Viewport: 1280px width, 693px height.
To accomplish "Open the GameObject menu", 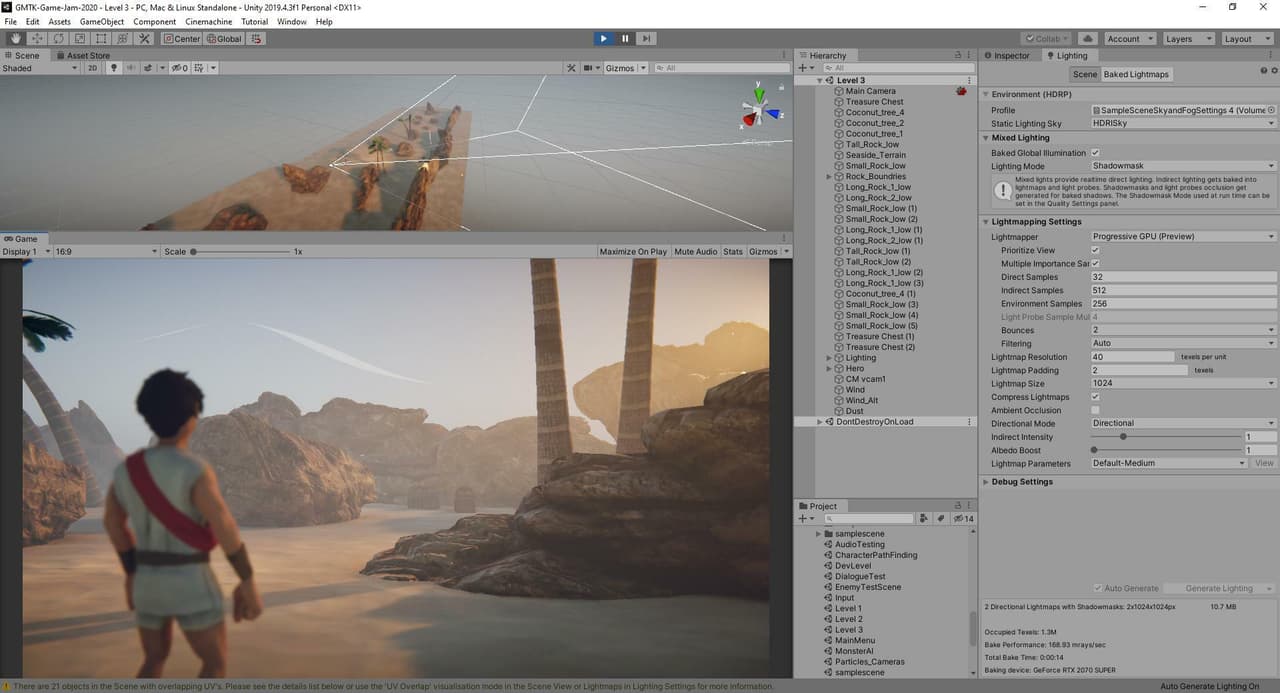I will tap(102, 21).
